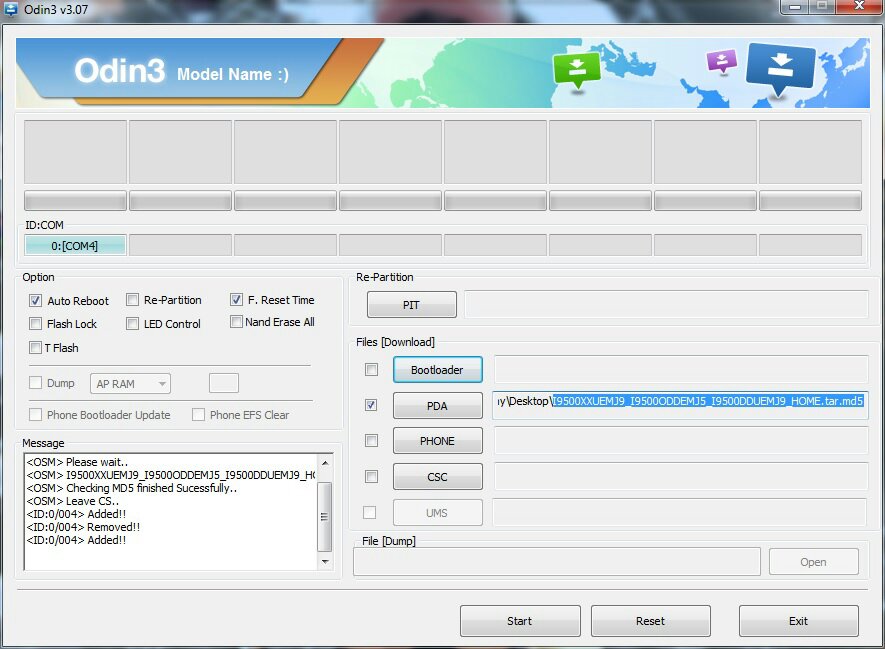Enable the T Flash checkbox
The height and width of the screenshot is (649, 885).
coord(35,348)
